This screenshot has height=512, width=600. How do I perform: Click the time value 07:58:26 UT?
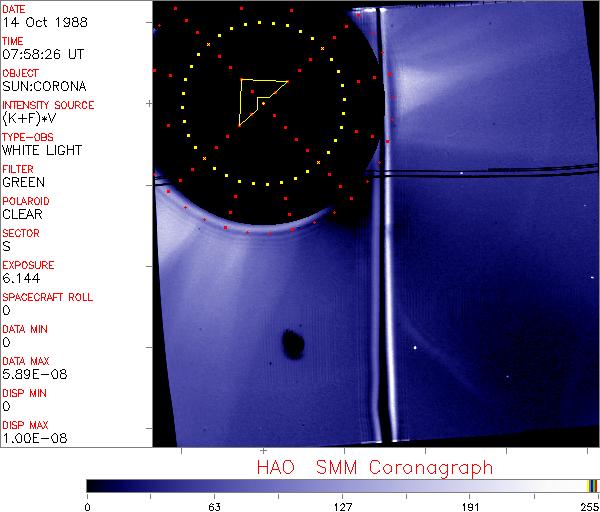40,54
